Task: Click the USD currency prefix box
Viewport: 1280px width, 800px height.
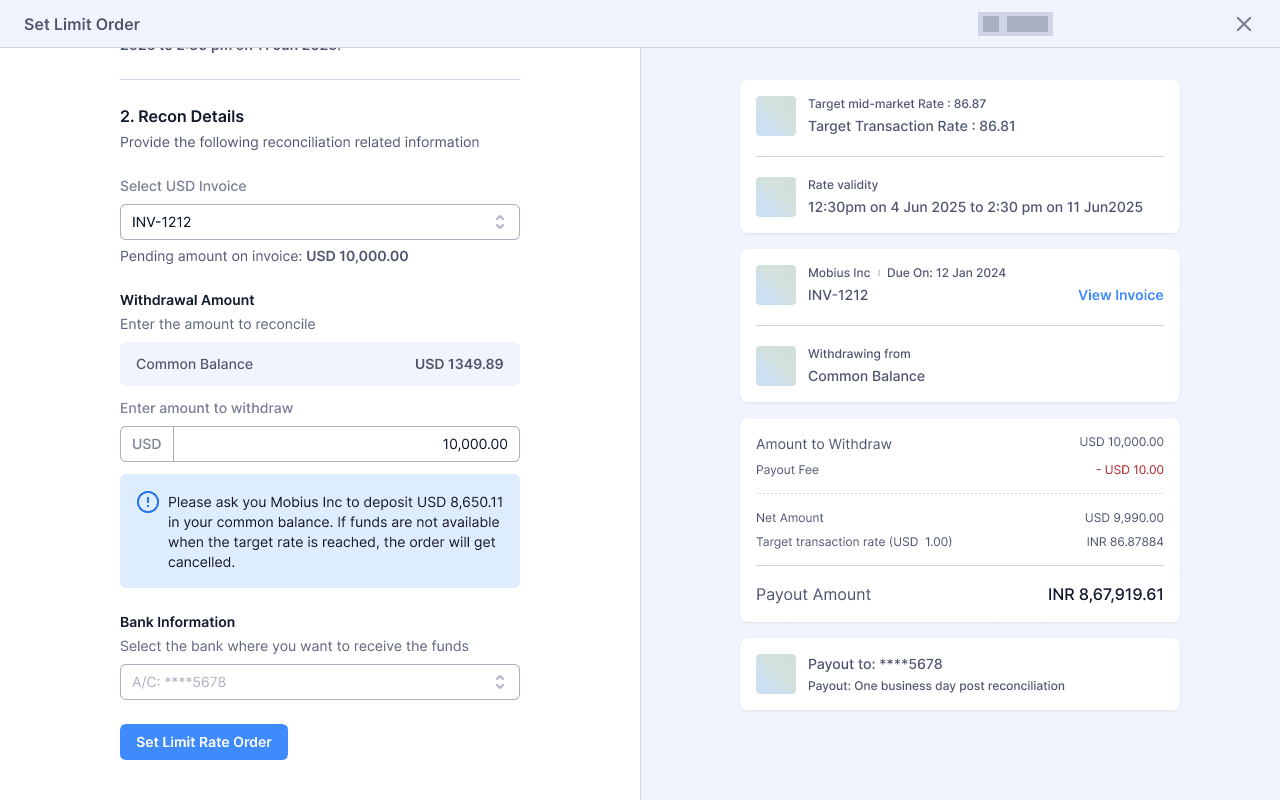Action: 147,444
